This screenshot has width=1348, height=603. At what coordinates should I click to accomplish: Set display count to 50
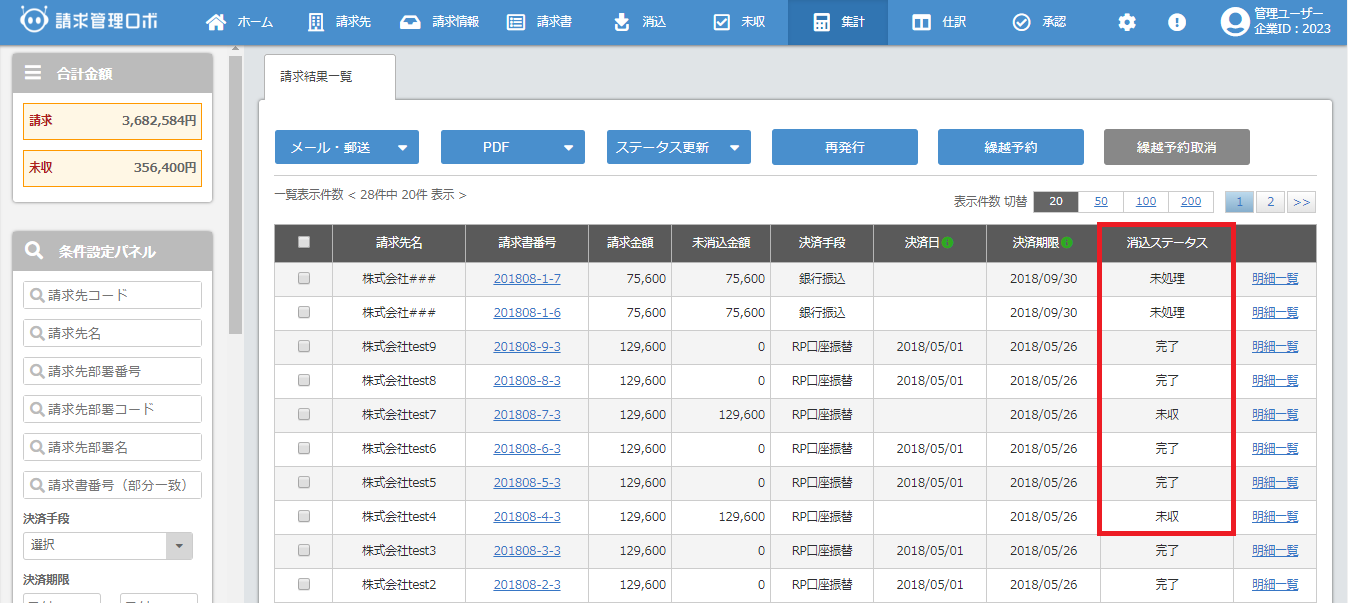(1100, 201)
